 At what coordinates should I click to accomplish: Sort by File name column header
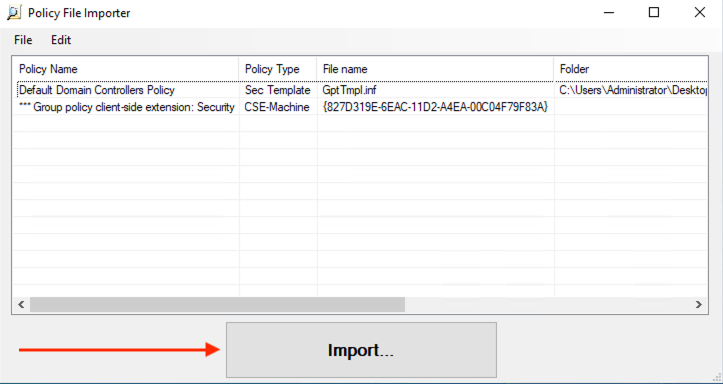(x=435, y=69)
